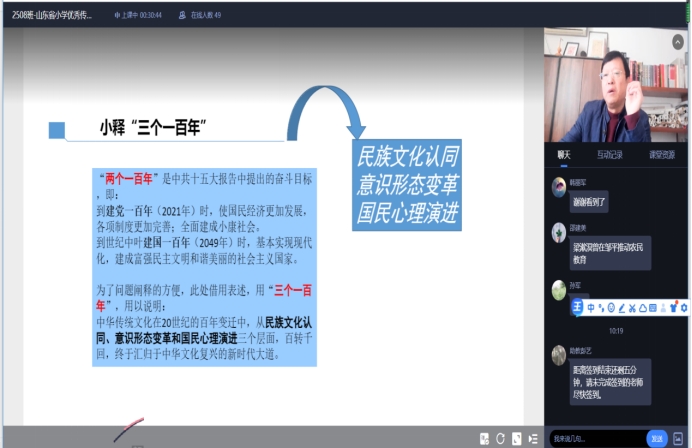Collapse the teacher video panel with the chevron
This screenshot has height=448, width=692.
pos(677,42)
